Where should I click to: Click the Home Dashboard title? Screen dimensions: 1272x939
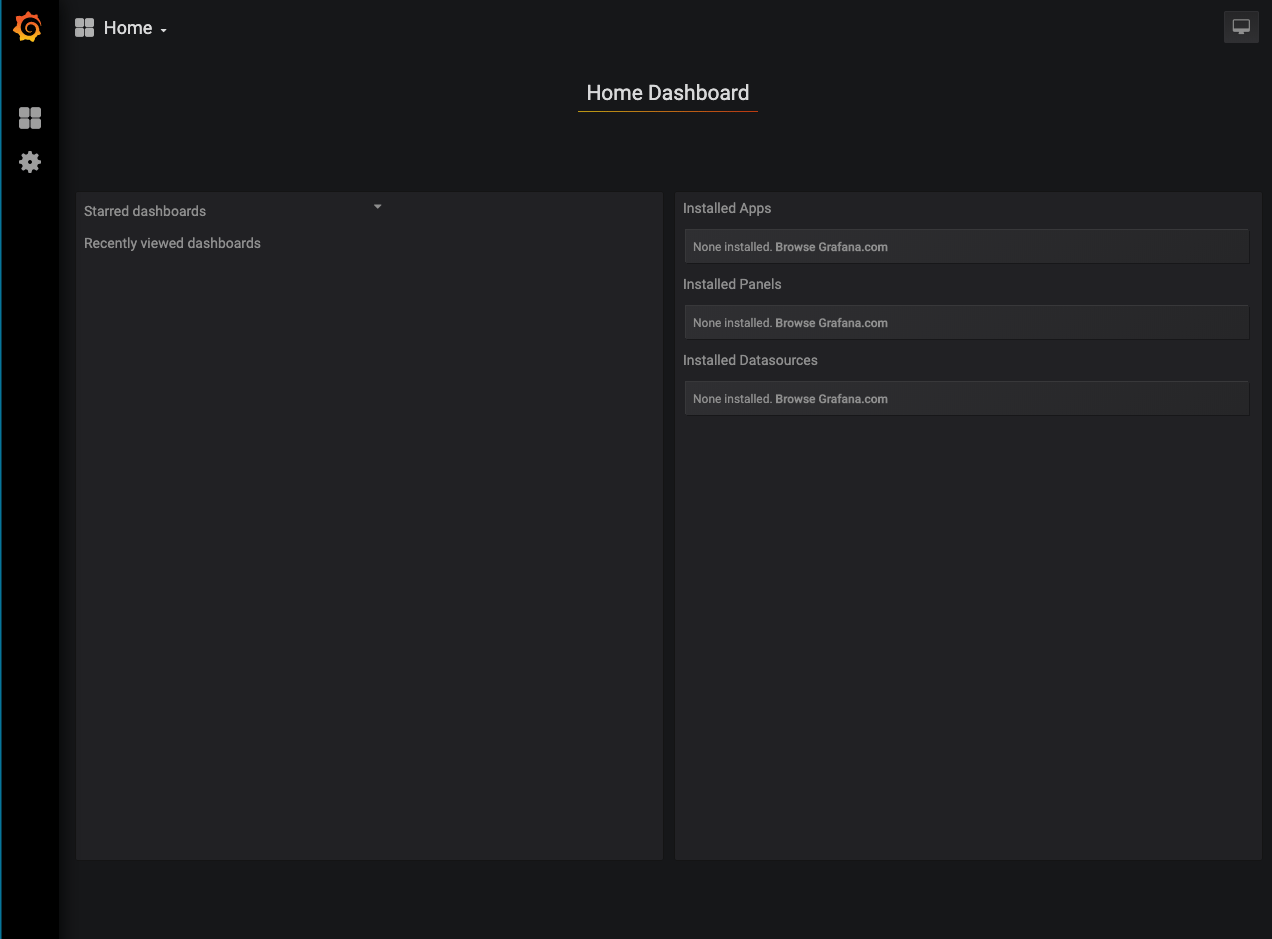tap(668, 93)
